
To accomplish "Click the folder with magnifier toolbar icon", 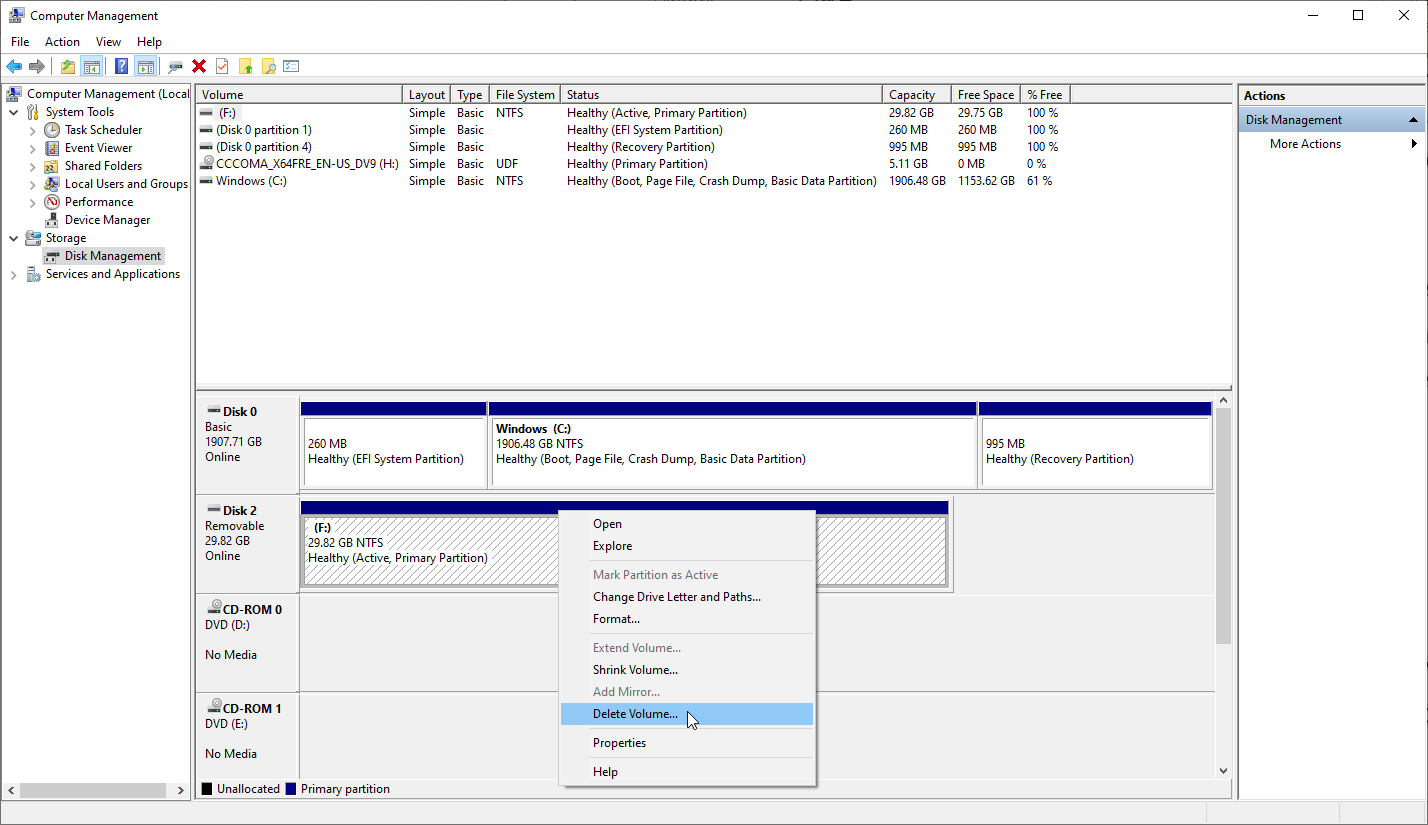I will 268,66.
